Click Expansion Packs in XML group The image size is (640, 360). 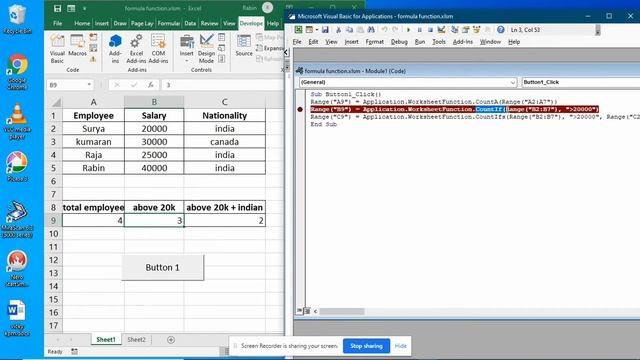[x=269, y=48]
